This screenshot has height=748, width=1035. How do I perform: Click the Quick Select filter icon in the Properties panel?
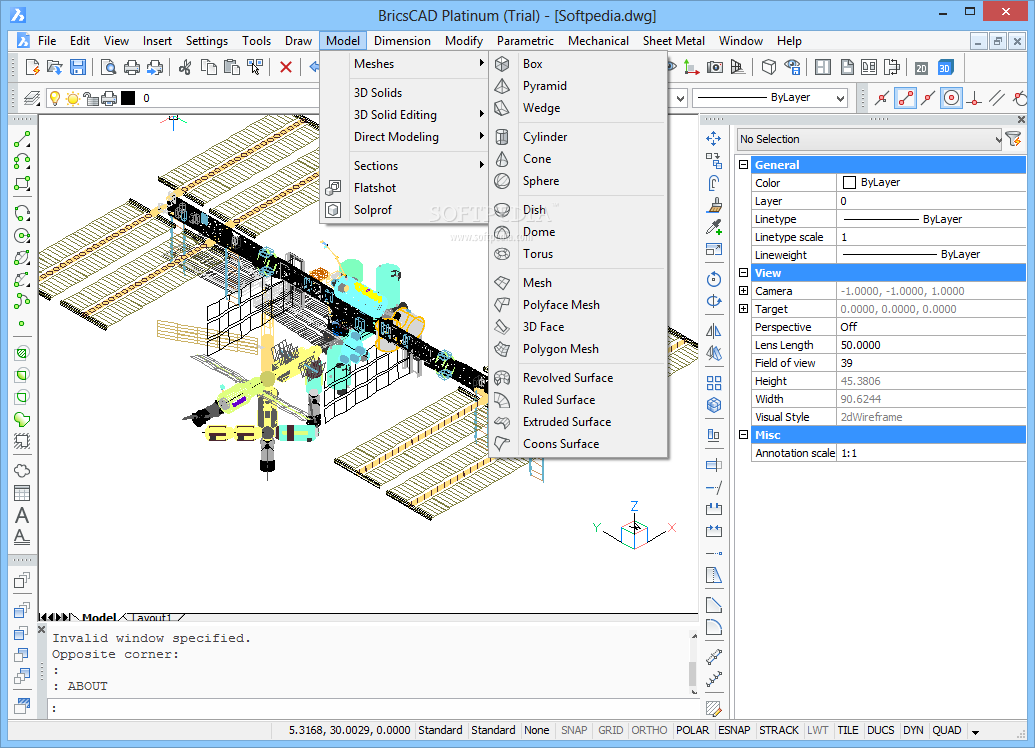click(1013, 139)
